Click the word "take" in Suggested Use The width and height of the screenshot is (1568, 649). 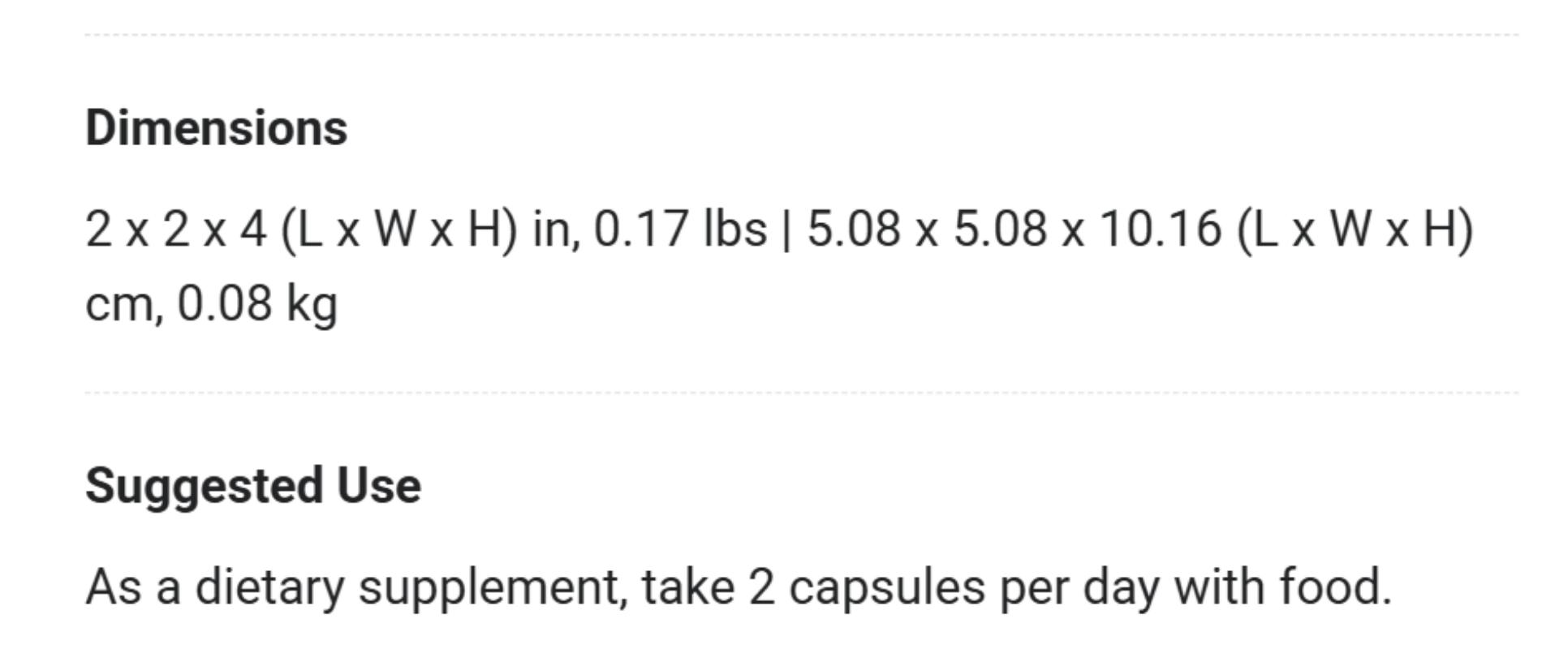click(x=688, y=587)
